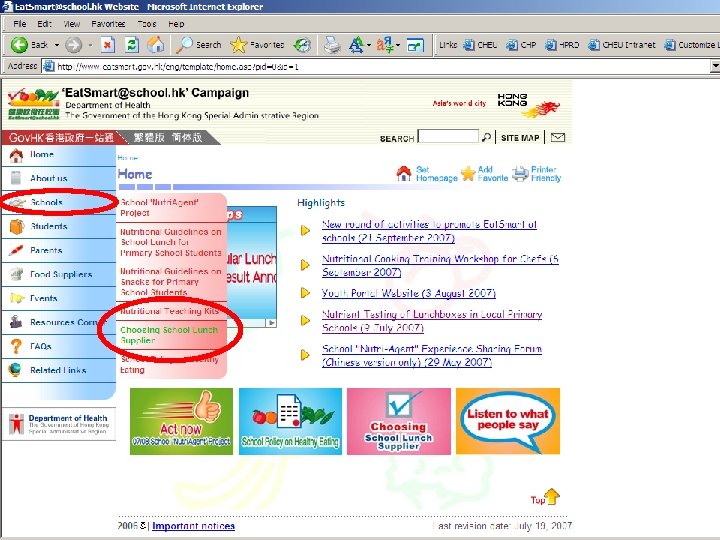This screenshot has height=540, width=720.
Task: Open Nutritional Cooking Training Workshop link
Action: [x=440, y=265]
